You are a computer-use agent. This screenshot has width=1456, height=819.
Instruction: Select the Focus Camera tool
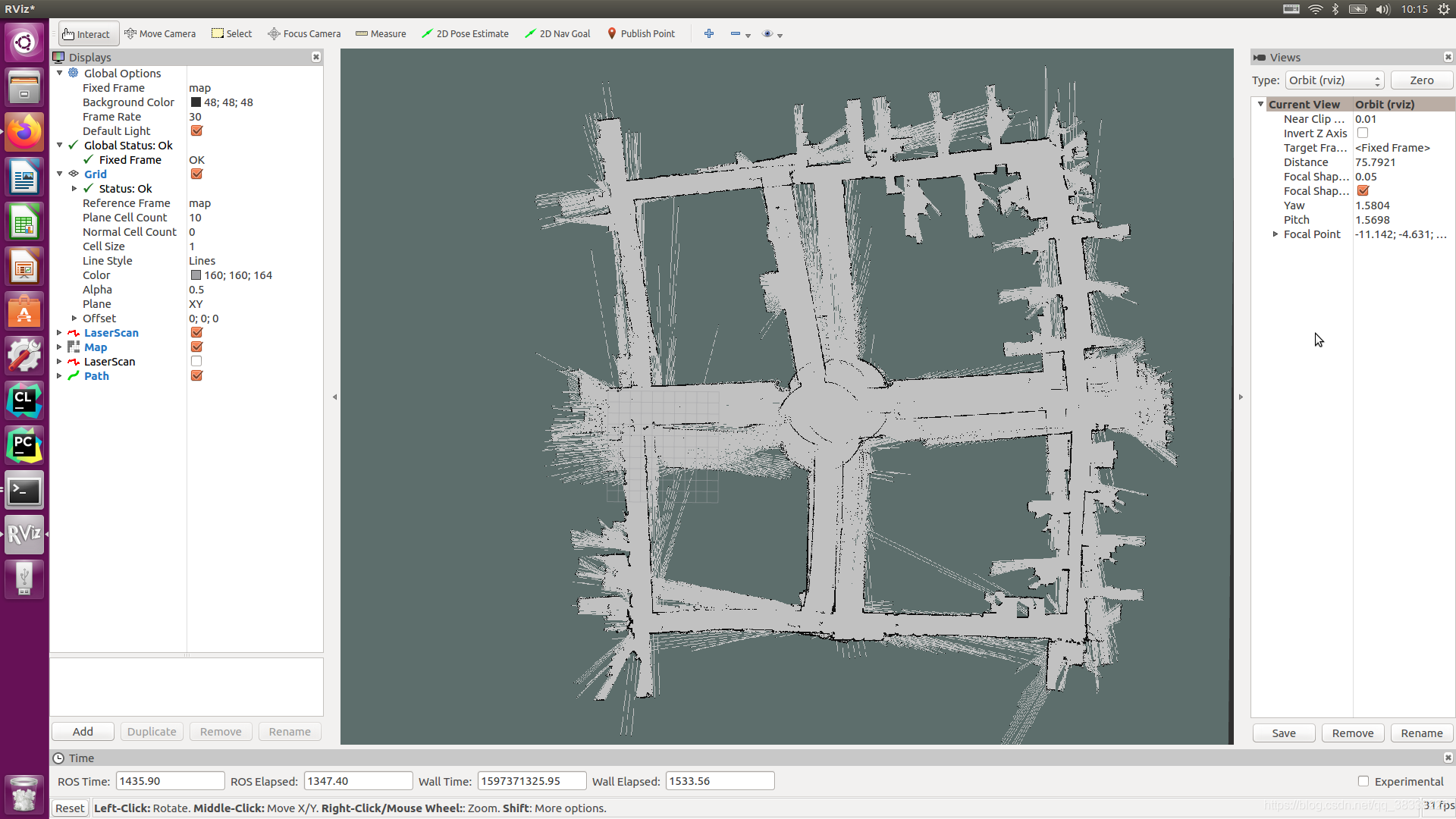(x=304, y=34)
